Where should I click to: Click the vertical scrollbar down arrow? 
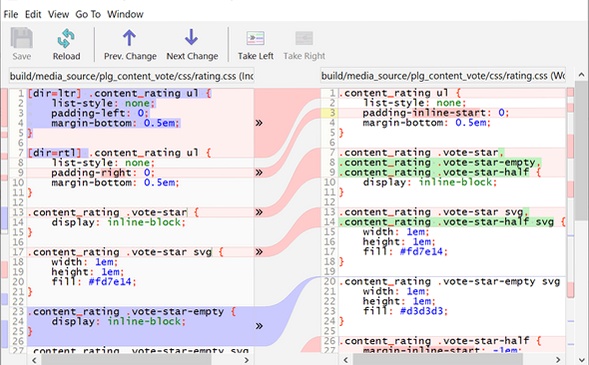pyautogui.click(x=581, y=359)
